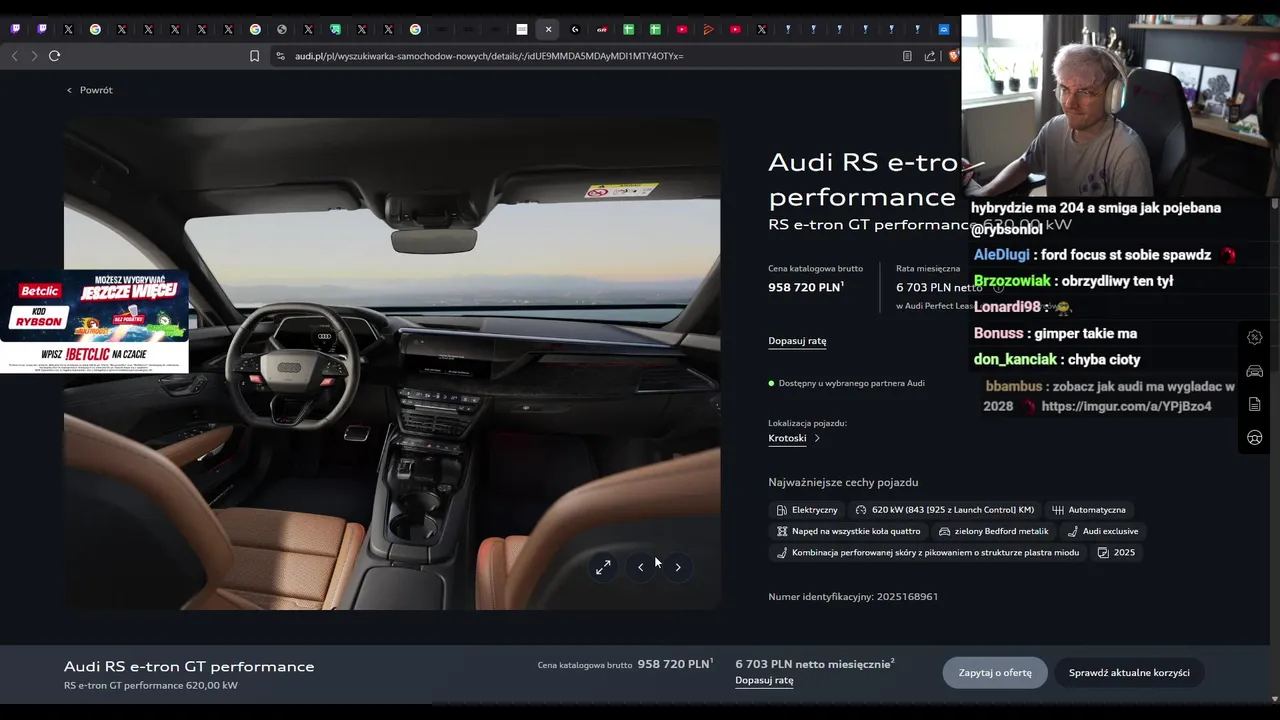1280x720 pixels.
Task: Open the gallery in fullscreen view
Action: [603, 567]
